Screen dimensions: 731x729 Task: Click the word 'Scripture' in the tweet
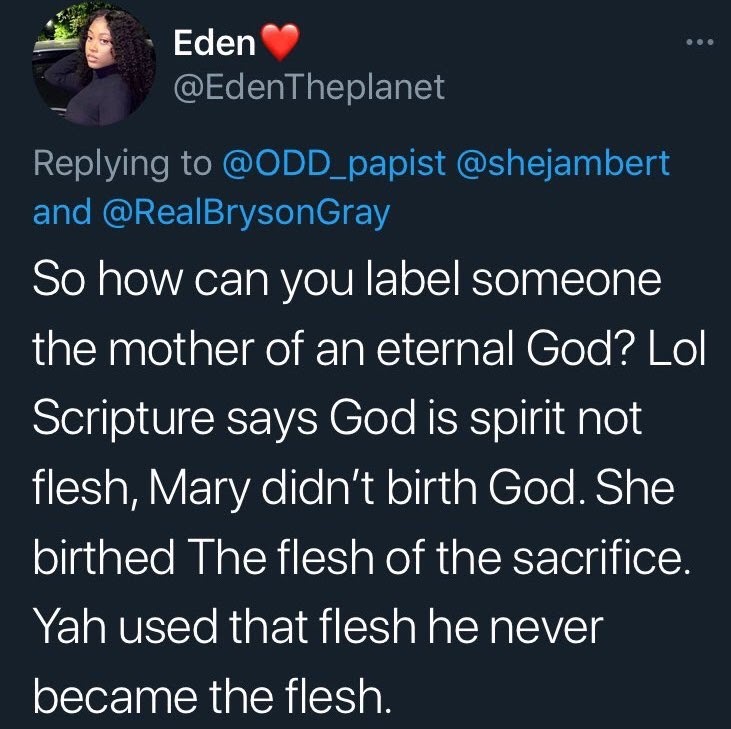click(124, 419)
